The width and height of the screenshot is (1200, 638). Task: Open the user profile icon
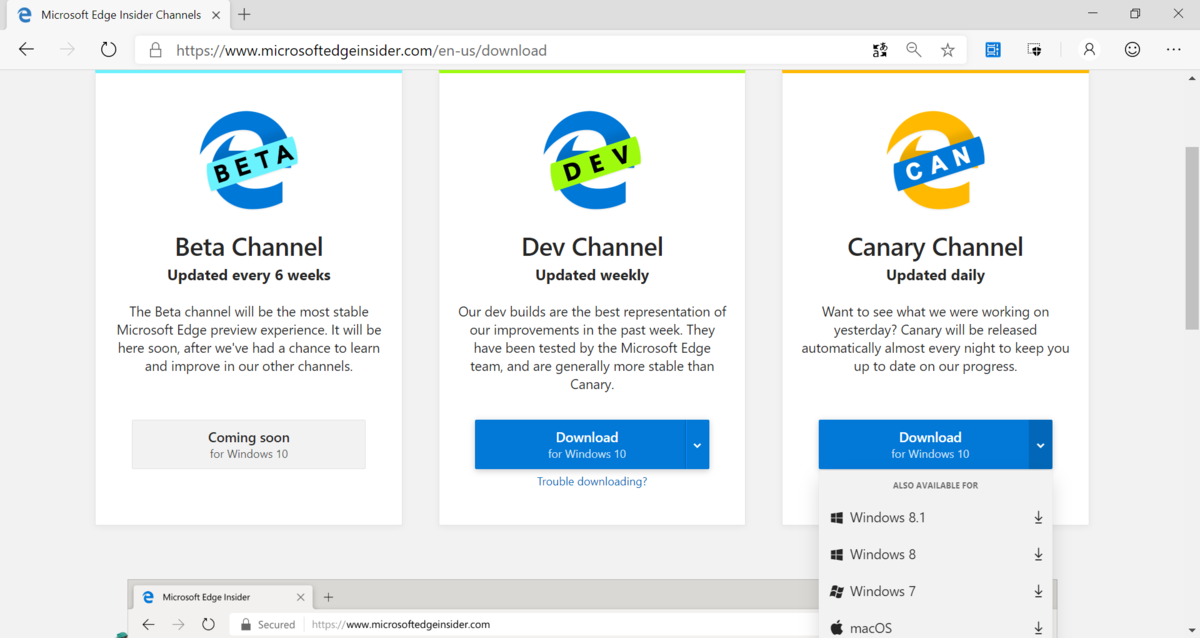1089,49
